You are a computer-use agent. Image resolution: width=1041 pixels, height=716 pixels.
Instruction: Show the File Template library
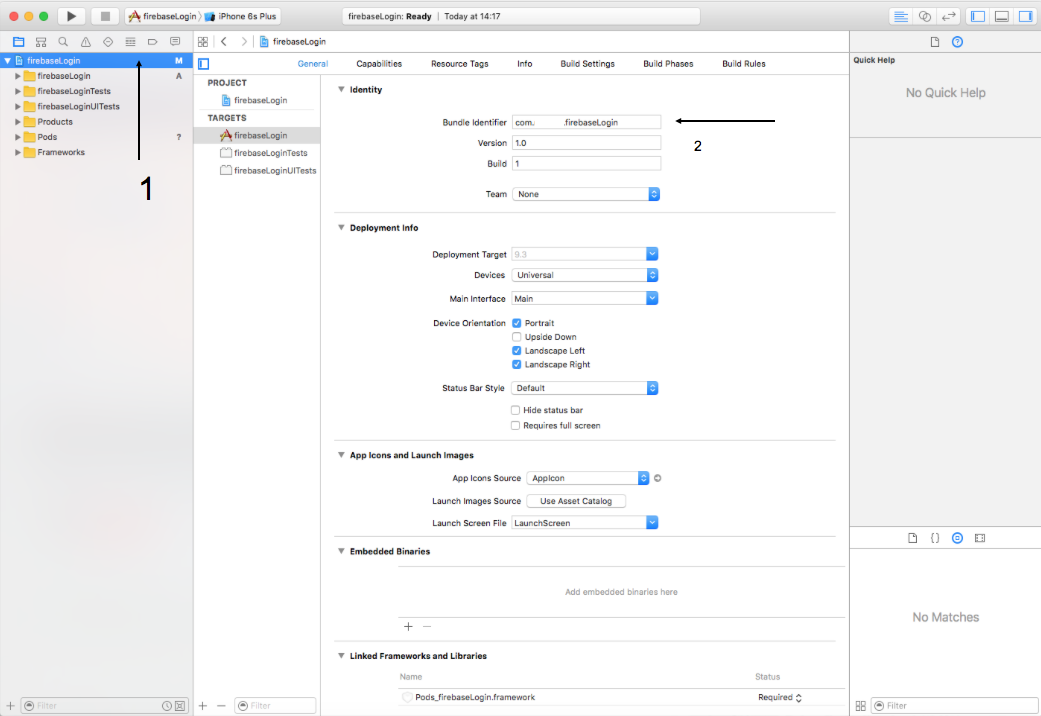[913, 538]
